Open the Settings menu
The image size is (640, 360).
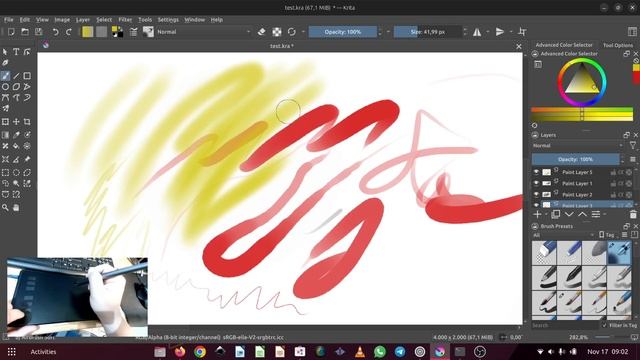coord(168,20)
